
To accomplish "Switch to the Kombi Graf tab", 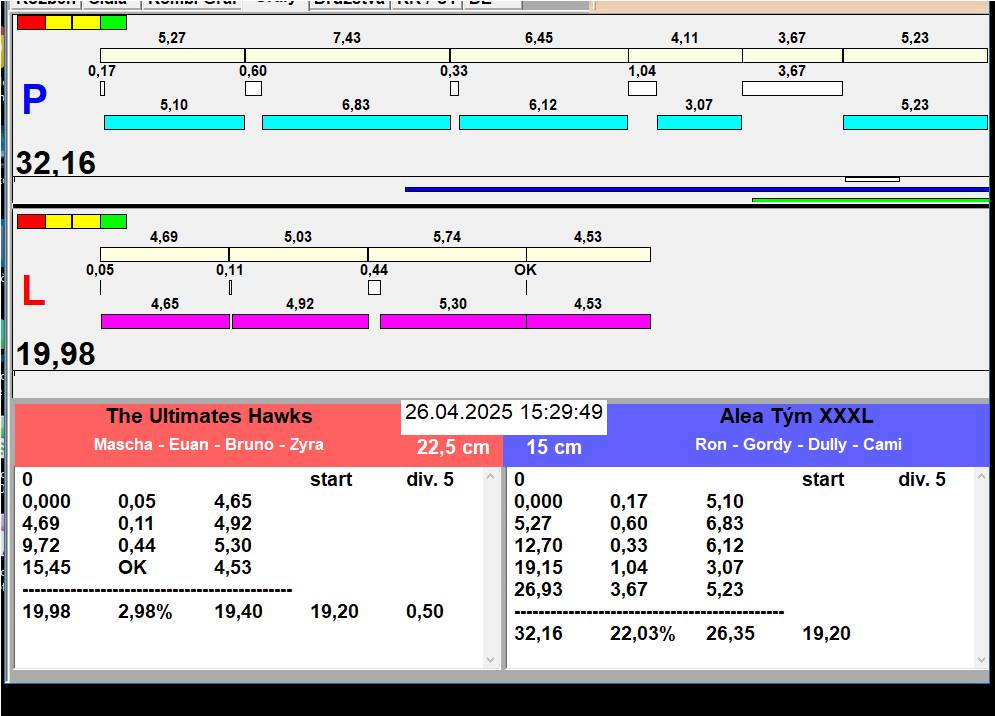I will click(192, 3).
